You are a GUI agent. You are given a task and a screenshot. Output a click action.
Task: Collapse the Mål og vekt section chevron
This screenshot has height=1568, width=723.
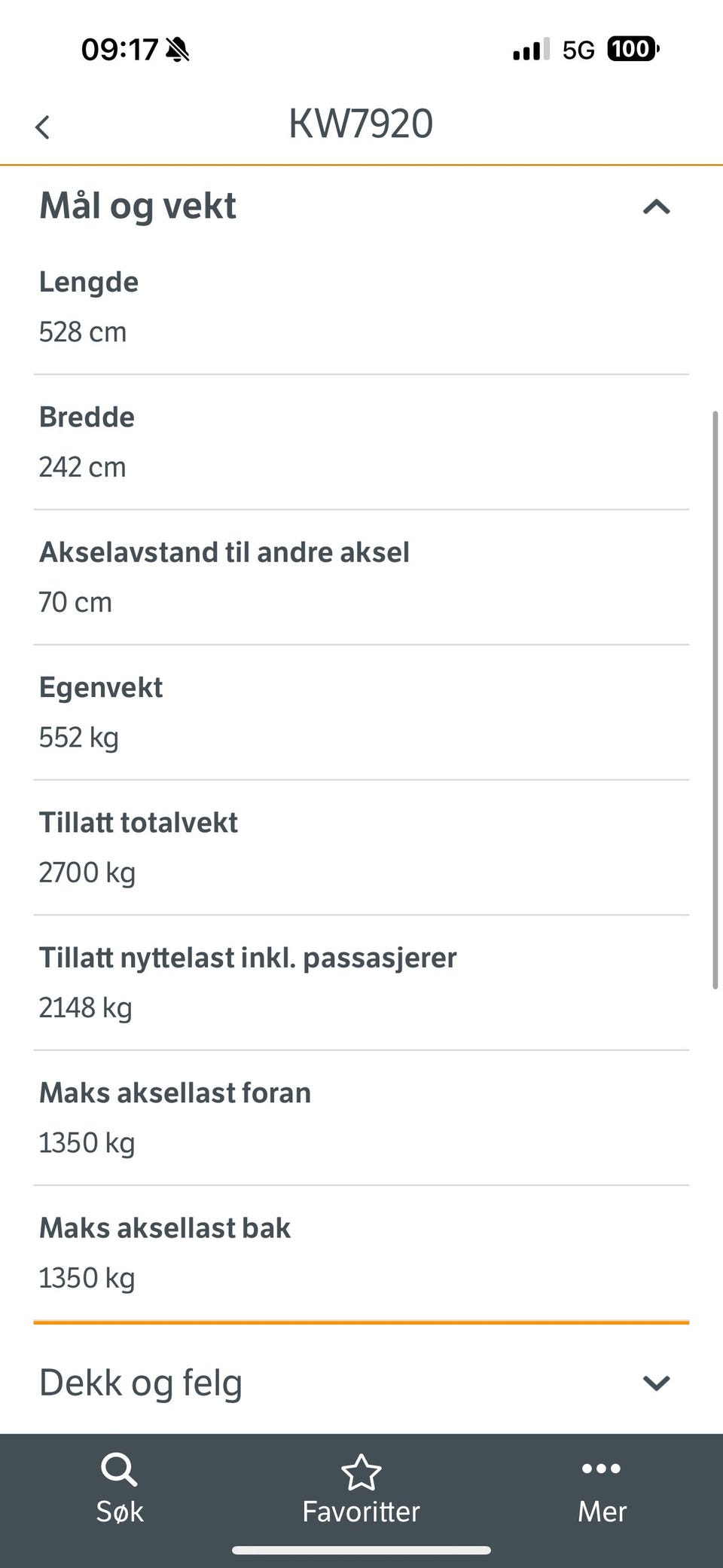656,206
